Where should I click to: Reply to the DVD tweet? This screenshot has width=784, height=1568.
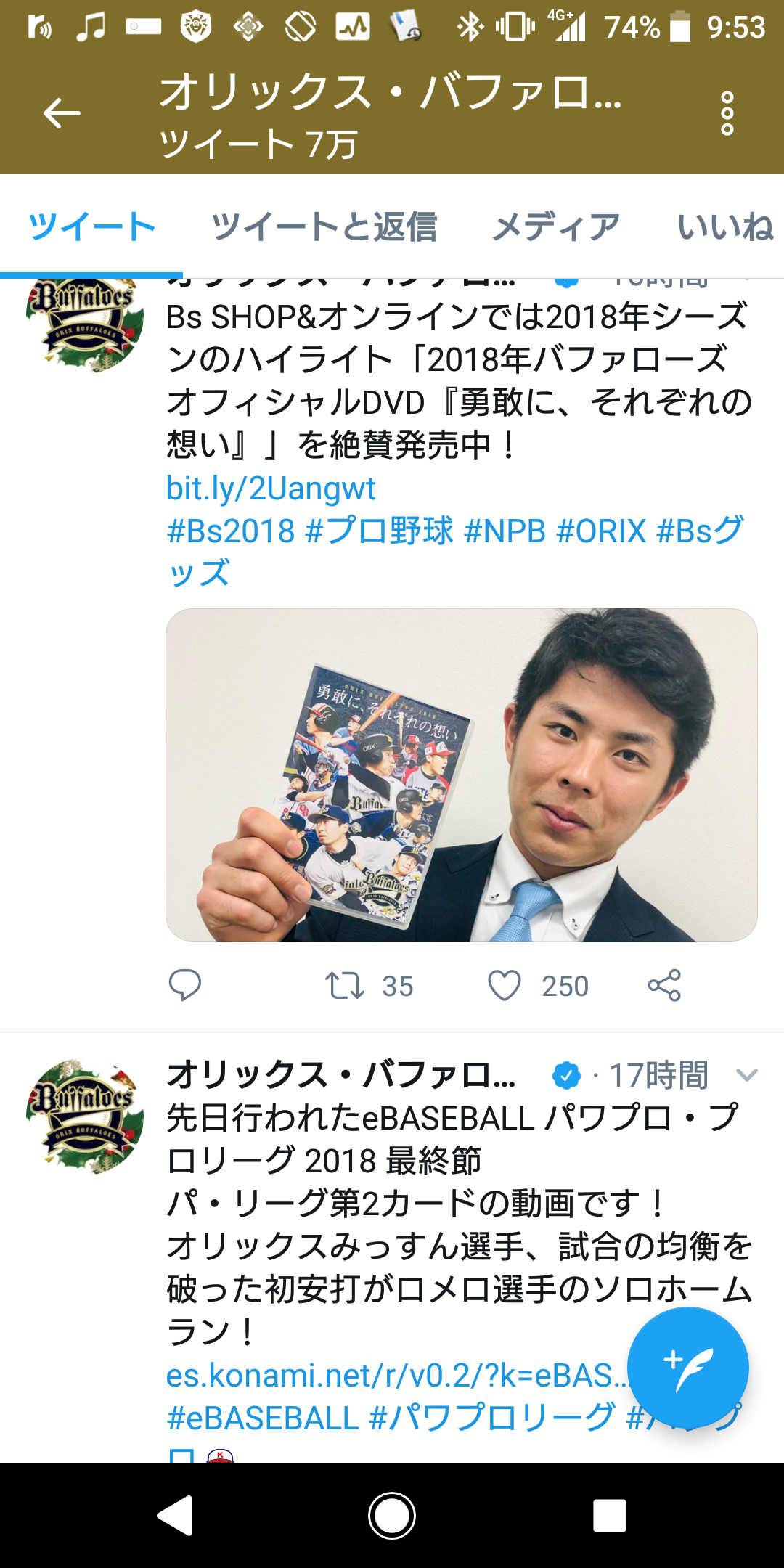point(184,985)
